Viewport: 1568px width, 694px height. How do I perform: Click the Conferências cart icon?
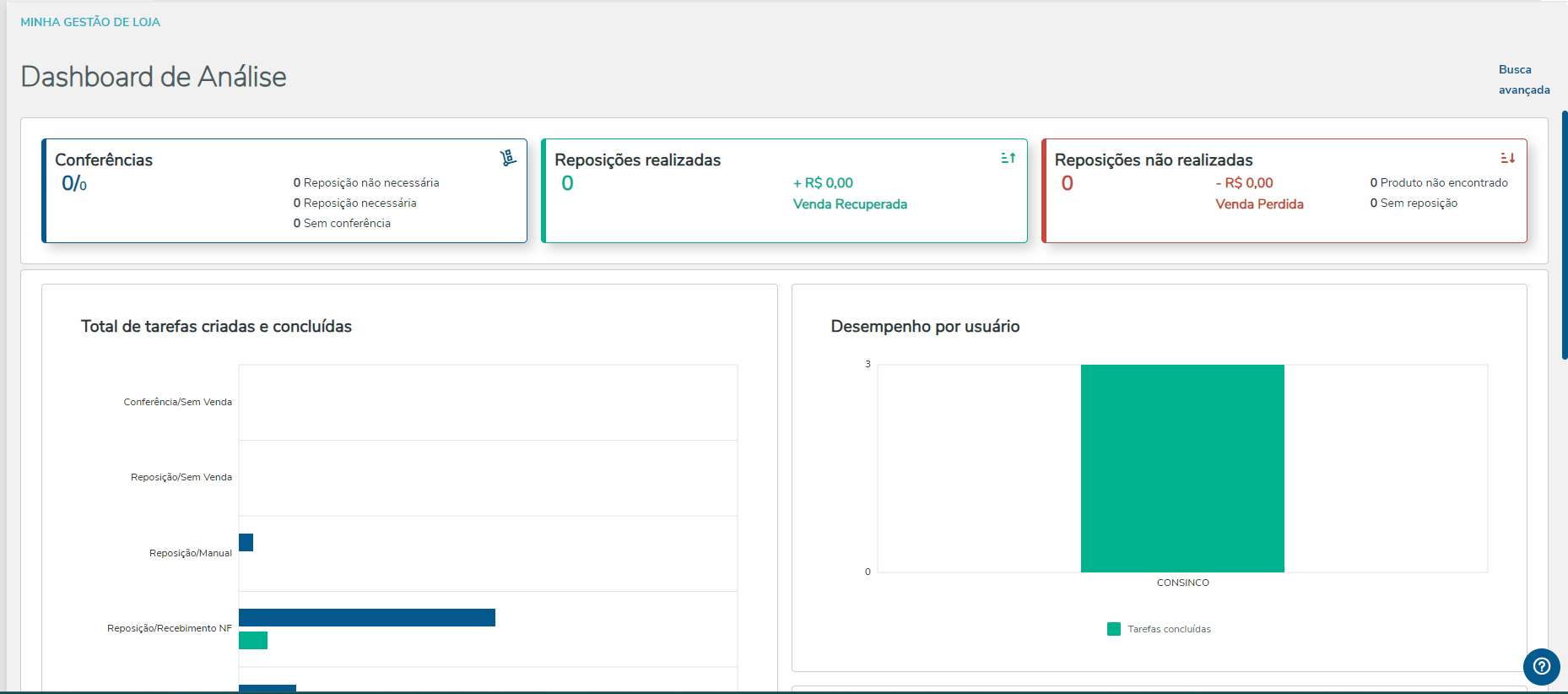508,158
